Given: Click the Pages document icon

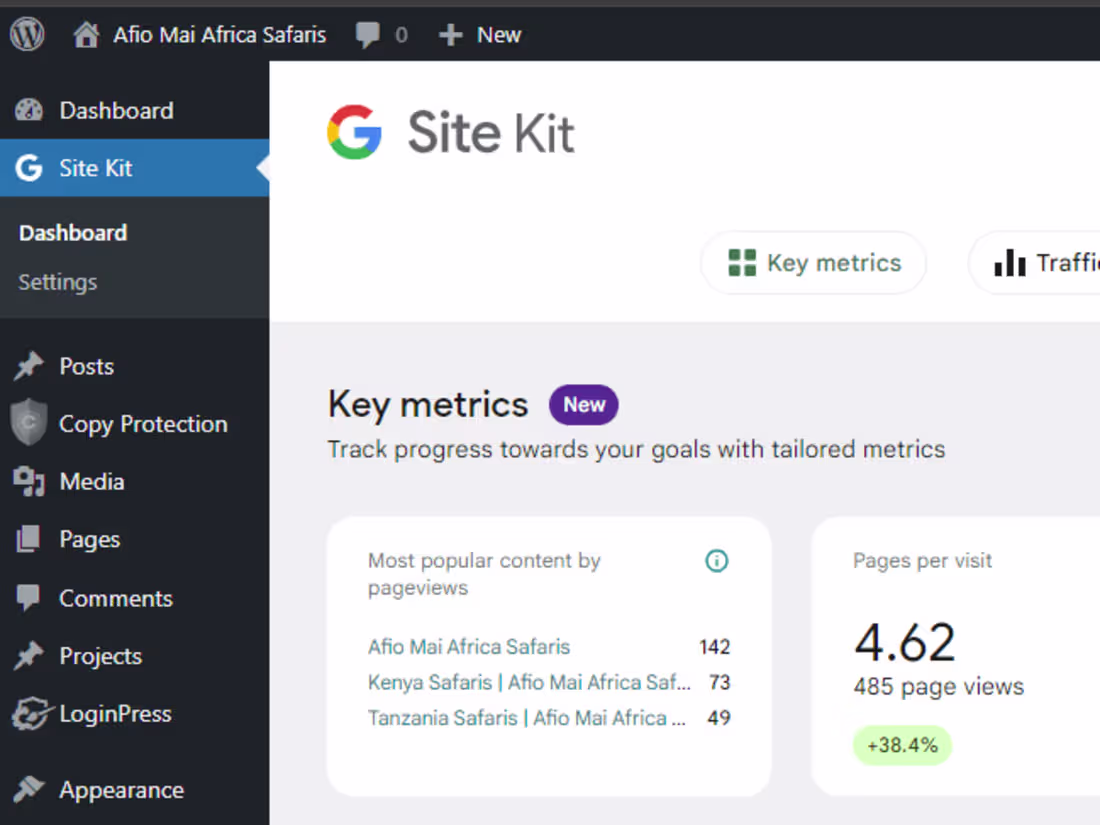Looking at the screenshot, I should [31, 539].
